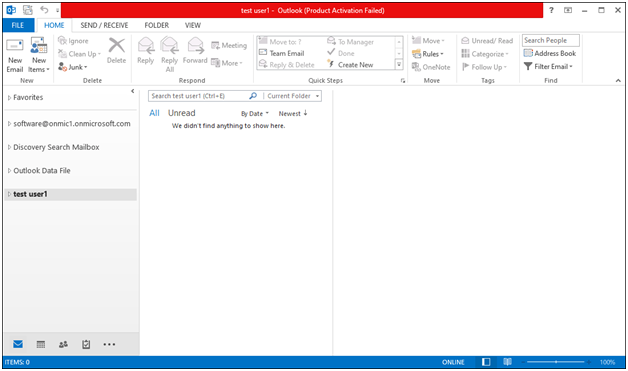This screenshot has height=371, width=628.
Task: Switch to Reading view in status bar
Action: (x=507, y=362)
